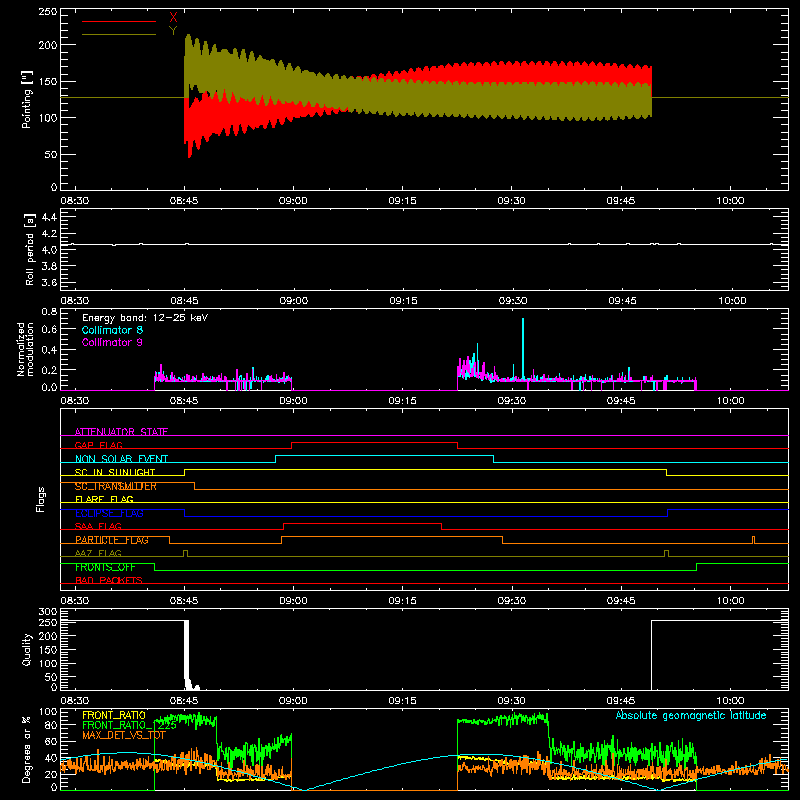Click the ATTENUATOR_STATE flag label
Viewport: 800px width, 800px height.
[x=121, y=432]
